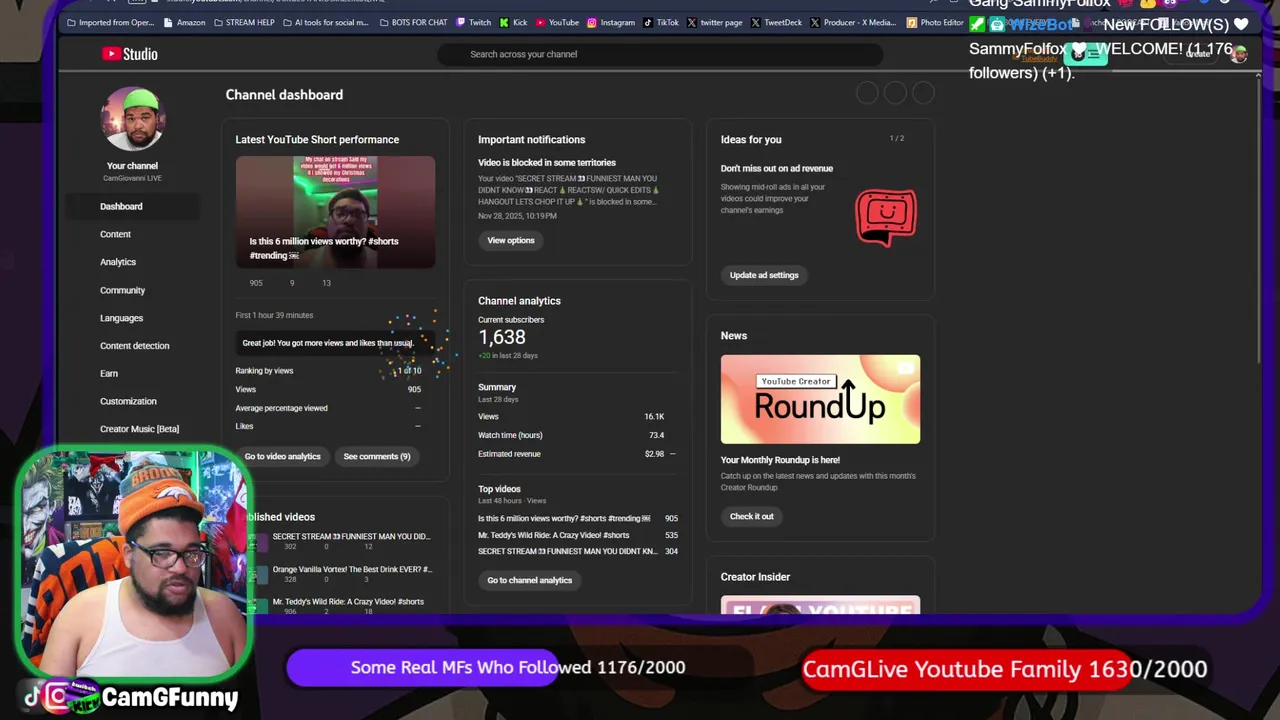This screenshot has height=720, width=1280.
Task: Click the Update ad settings button
Action: (x=764, y=275)
